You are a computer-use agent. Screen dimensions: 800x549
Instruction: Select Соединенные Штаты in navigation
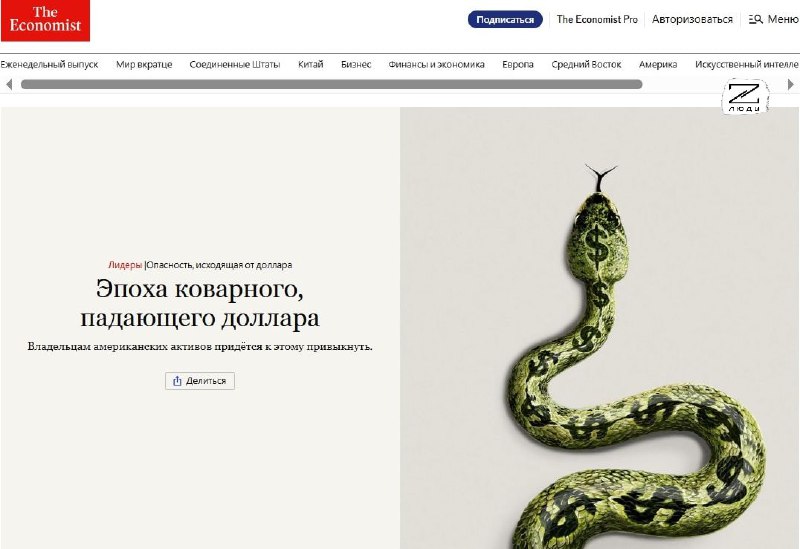[235, 64]
